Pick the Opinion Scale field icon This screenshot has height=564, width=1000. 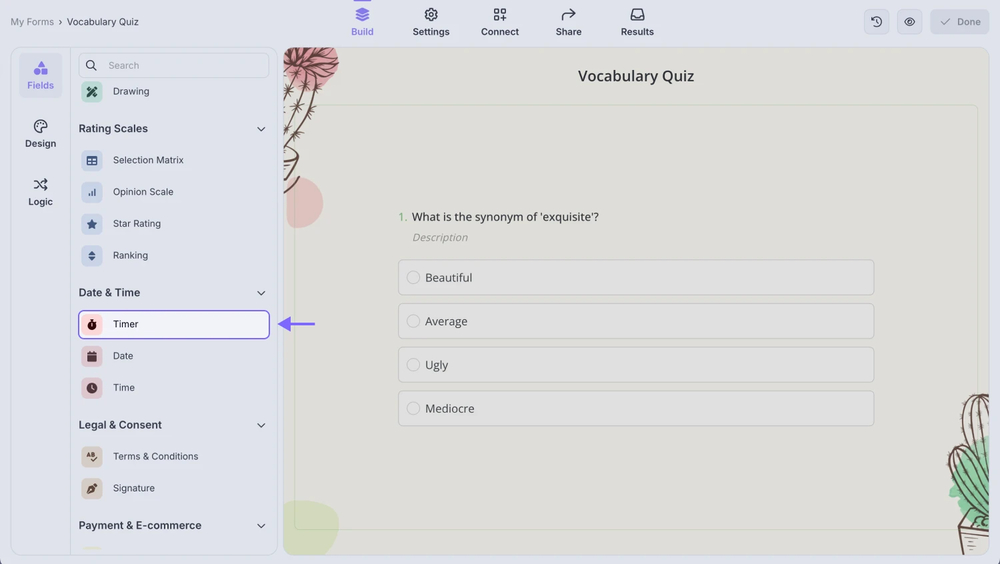click(x=92, y=192)
